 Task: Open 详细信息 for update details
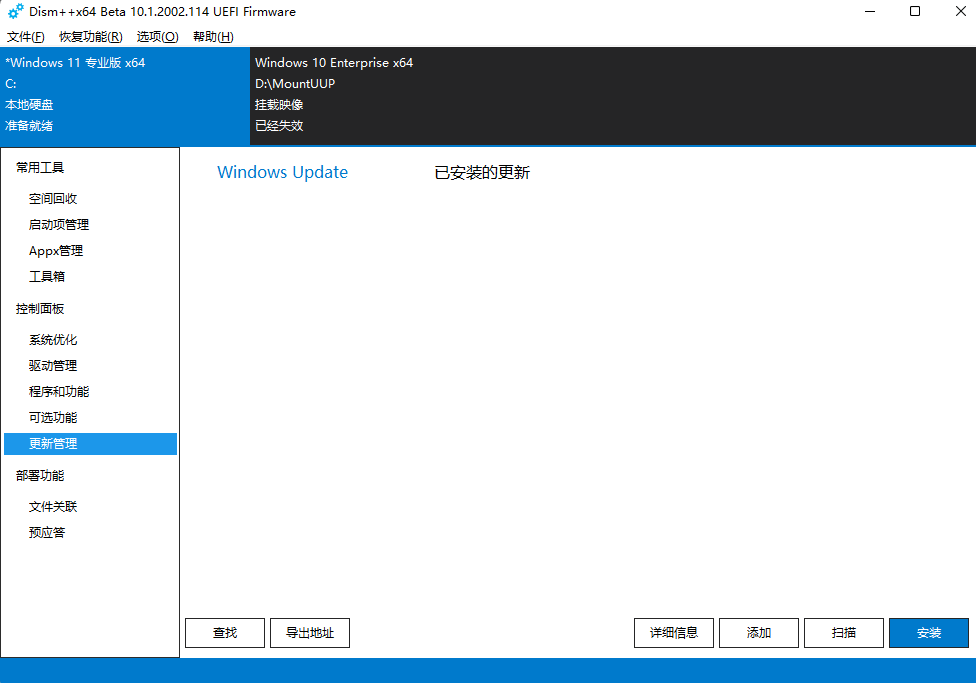[673, 632]
